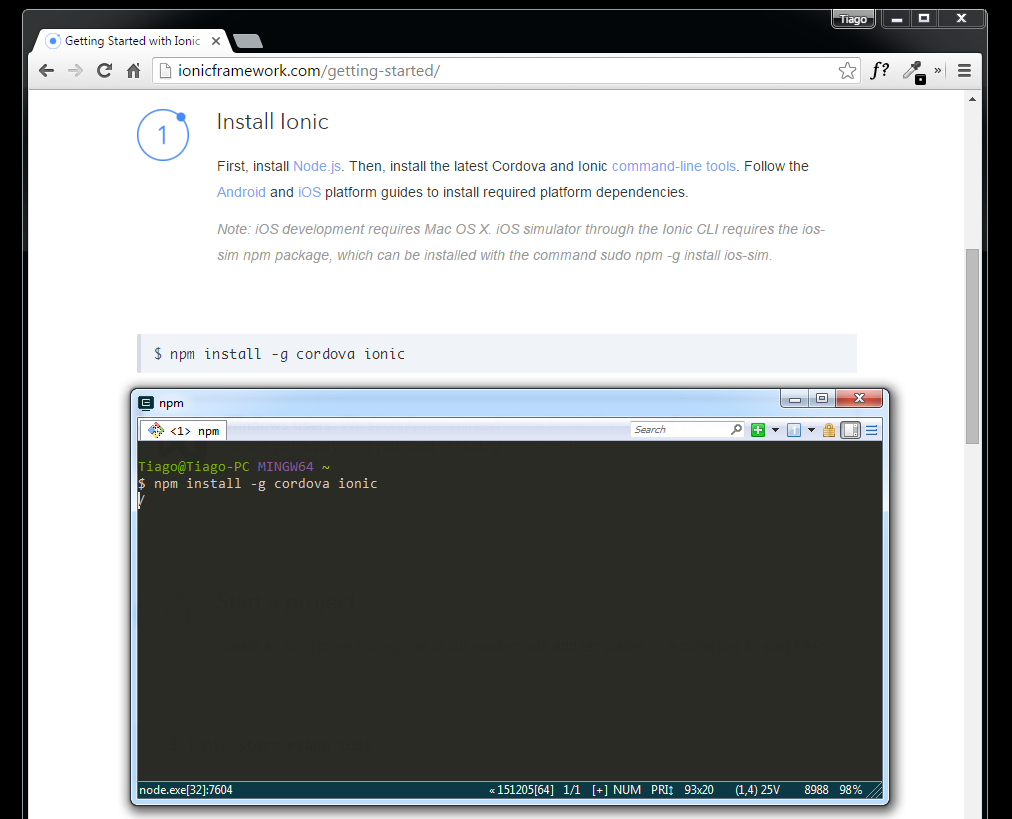Open the eyedropper color picker extension

coord(914,72)
